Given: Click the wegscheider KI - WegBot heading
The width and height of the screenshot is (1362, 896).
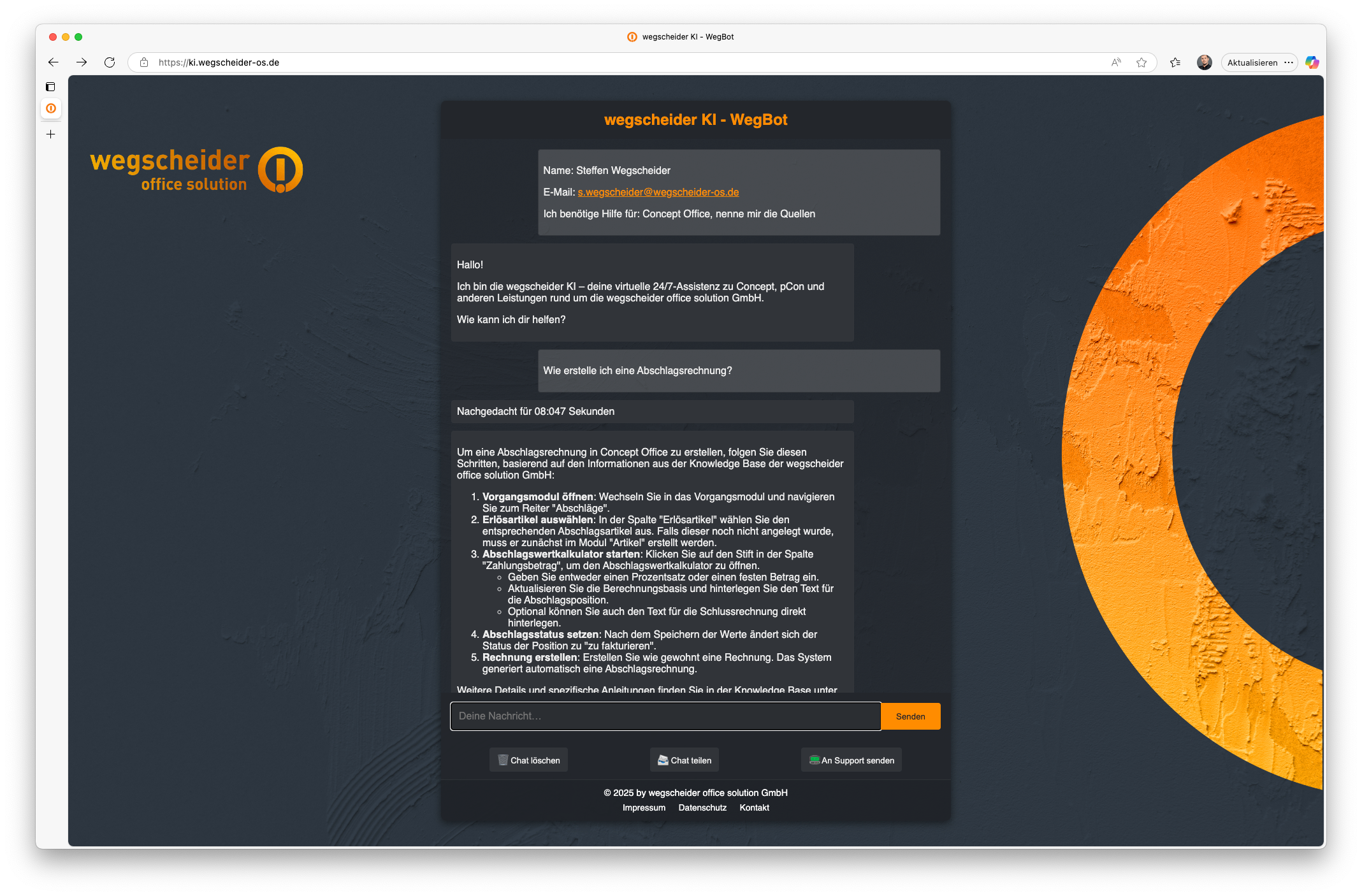Looking at the screenshot, I should (696, 120).
